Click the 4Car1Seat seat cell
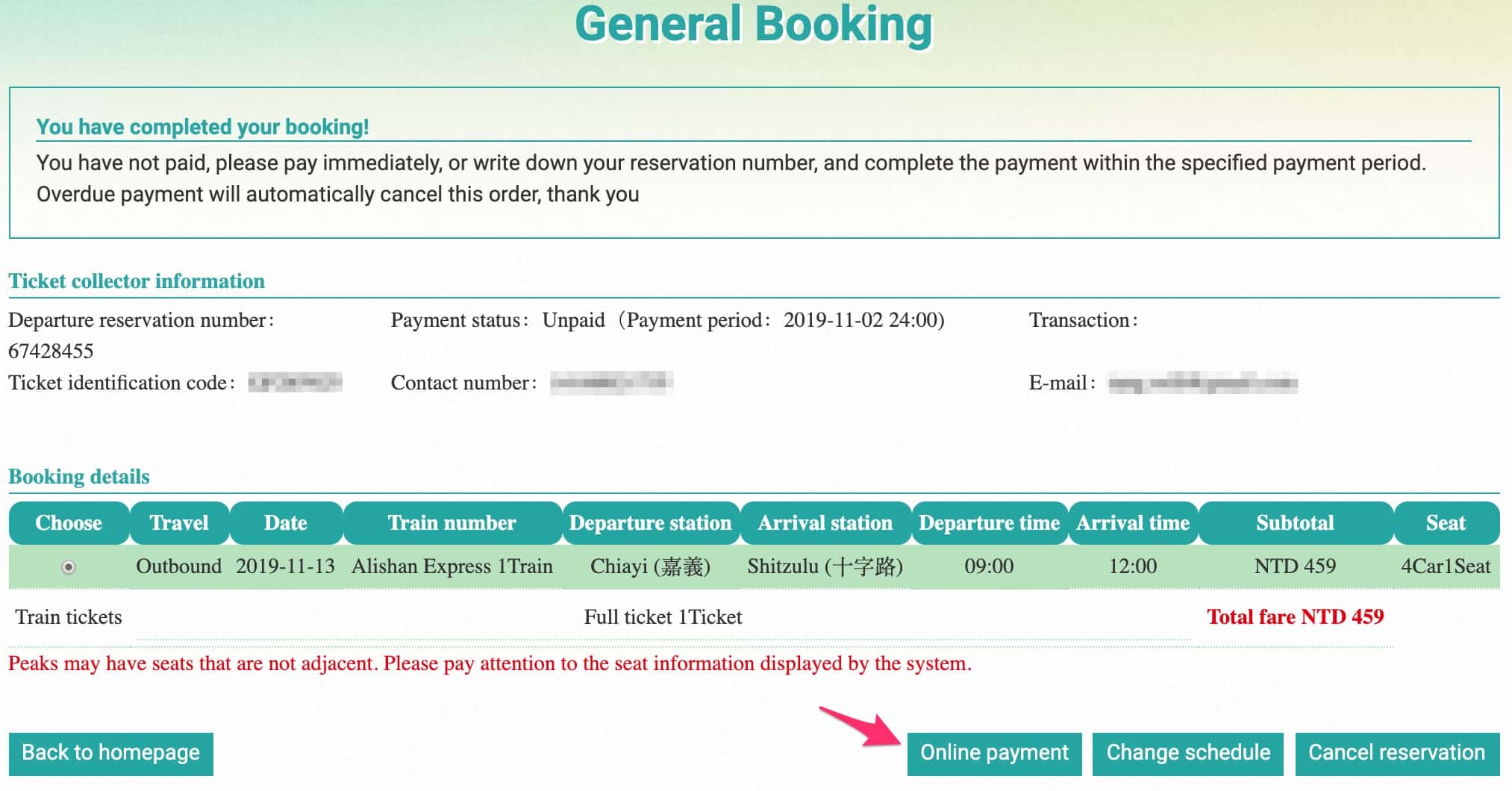Screen dimensions: 1512x791 [1446, 566]
